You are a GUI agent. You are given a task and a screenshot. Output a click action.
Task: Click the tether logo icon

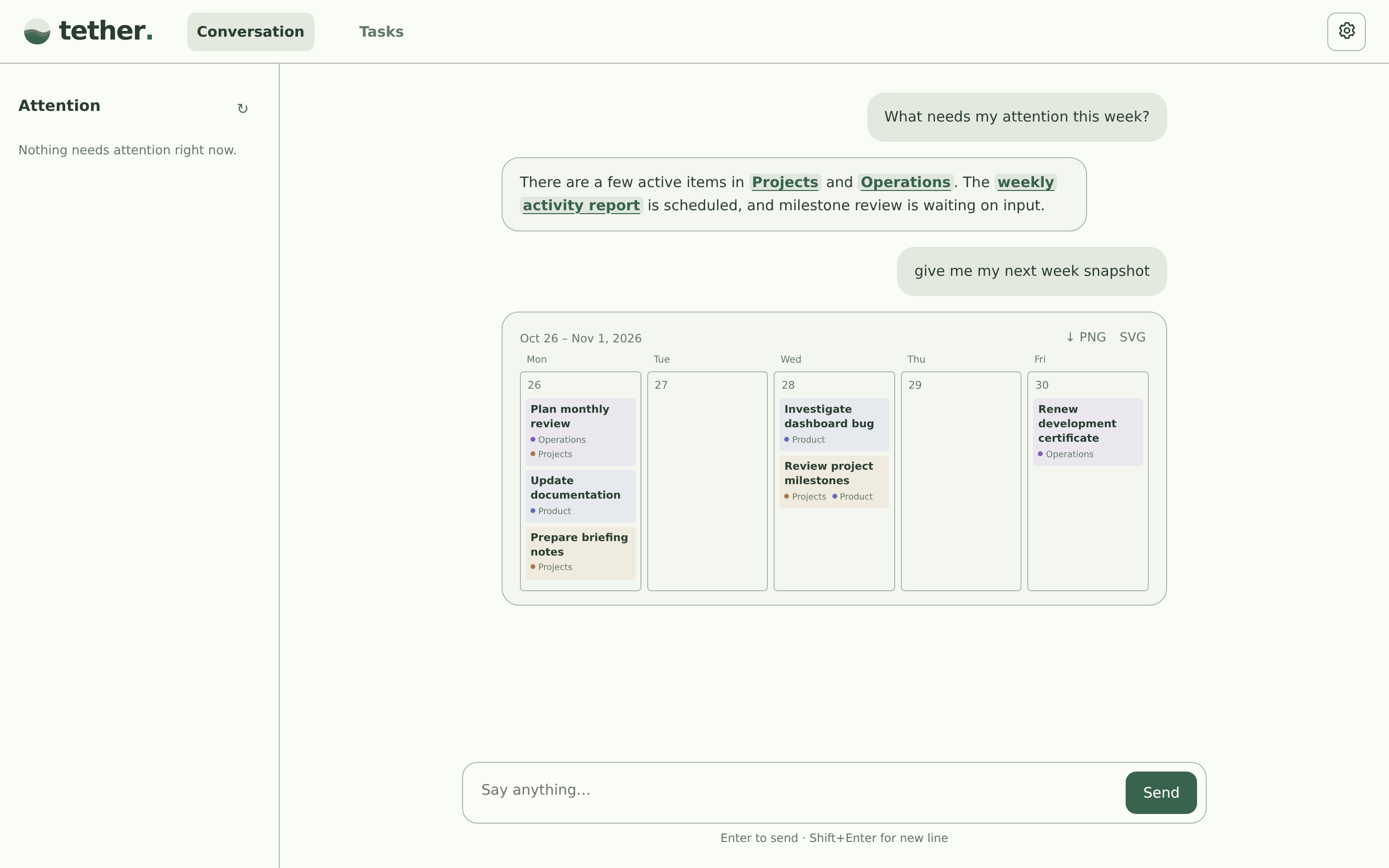(x=37, y=31)
